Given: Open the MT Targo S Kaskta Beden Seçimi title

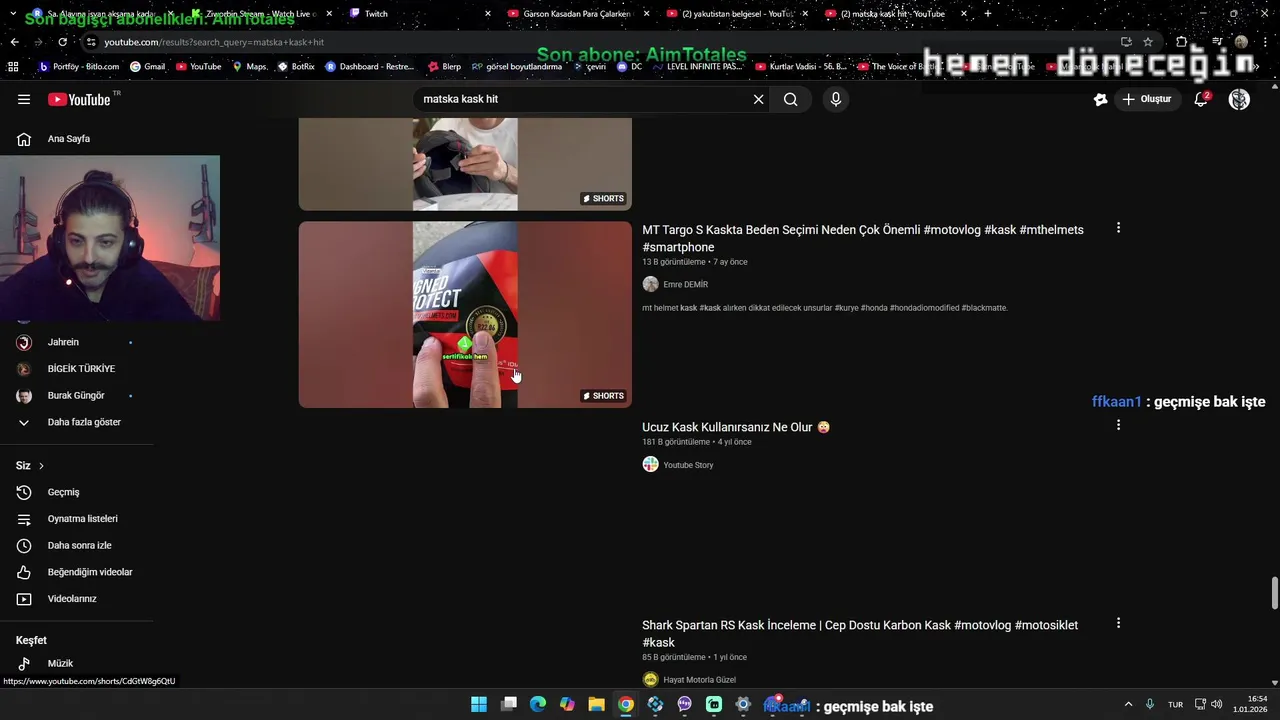Looking at the screenshot, I should click(x=862, y=238).
